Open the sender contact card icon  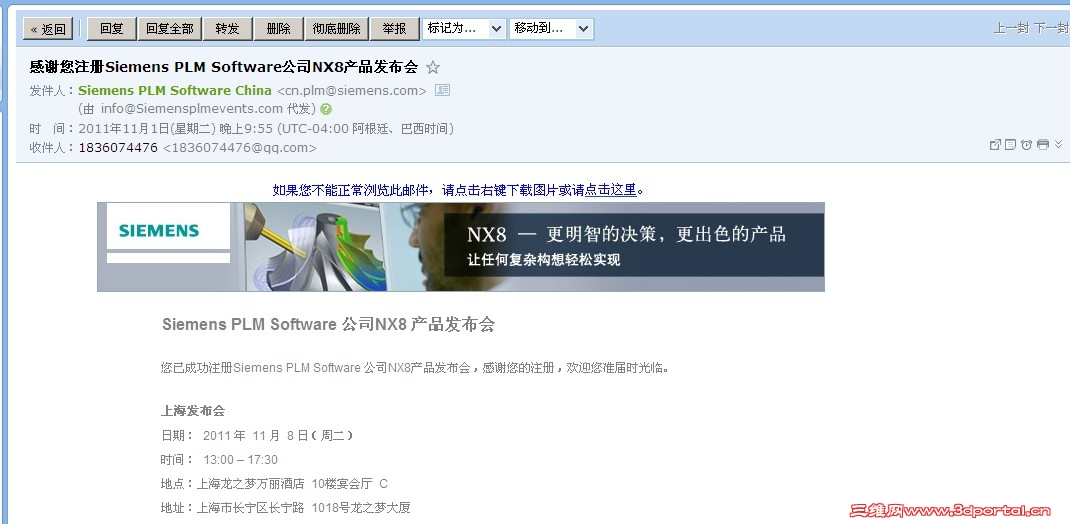tap(442, 90)
